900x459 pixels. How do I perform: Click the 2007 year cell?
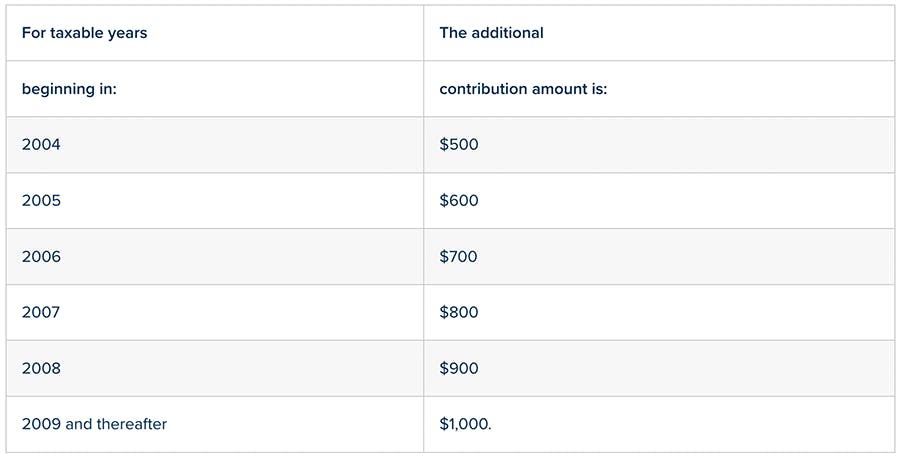tap(215, 312)
